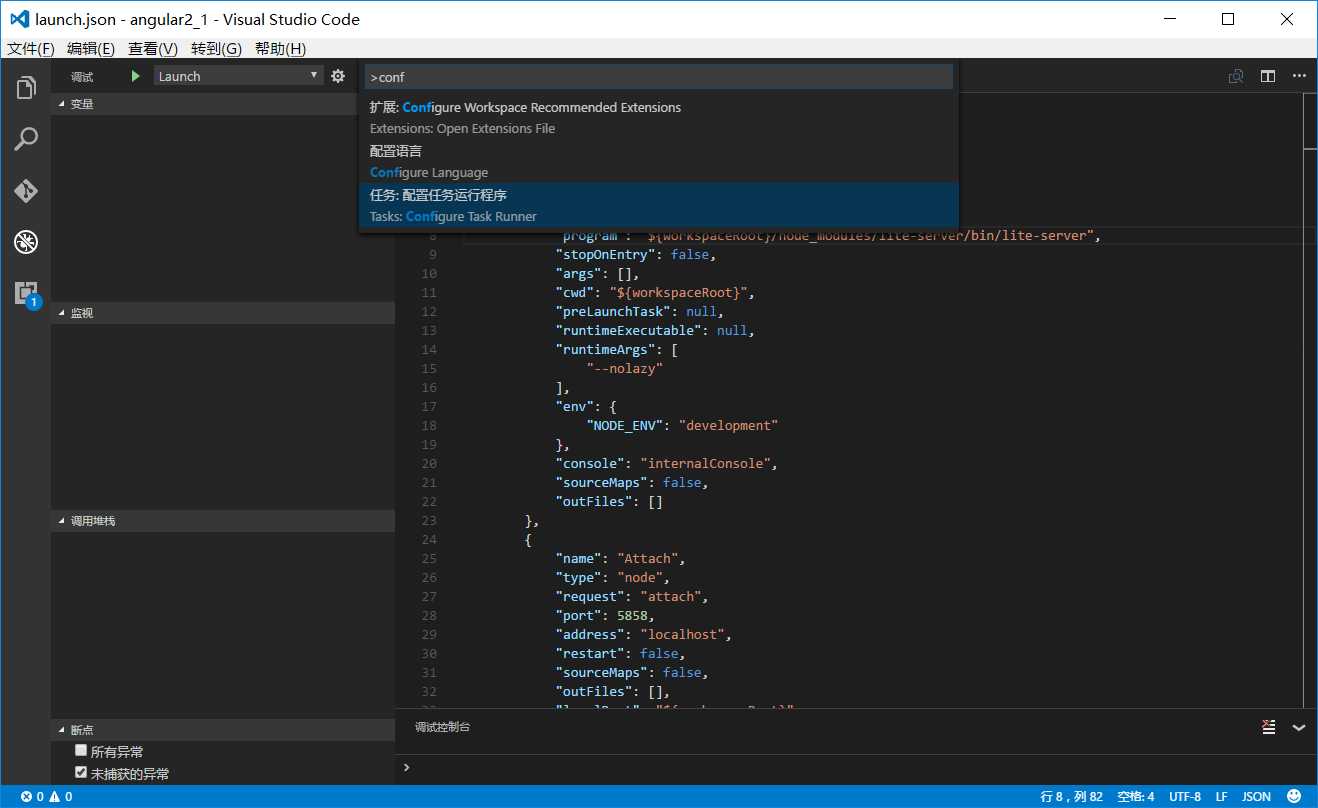1318x808 pixels.
Task: Open the Debug view icon
Action: tap(26, 241)
